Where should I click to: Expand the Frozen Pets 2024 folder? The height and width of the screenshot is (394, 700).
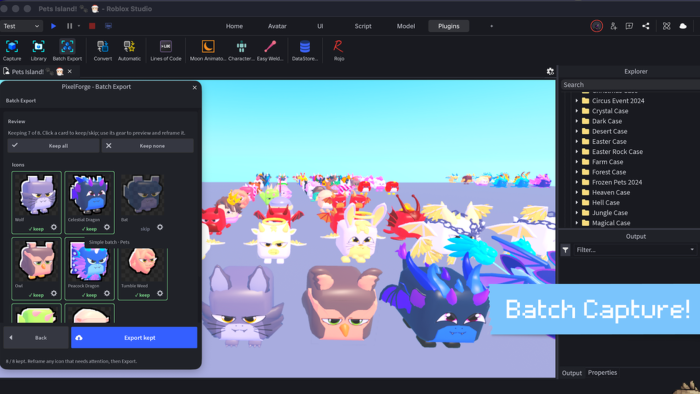click(576, 182)
